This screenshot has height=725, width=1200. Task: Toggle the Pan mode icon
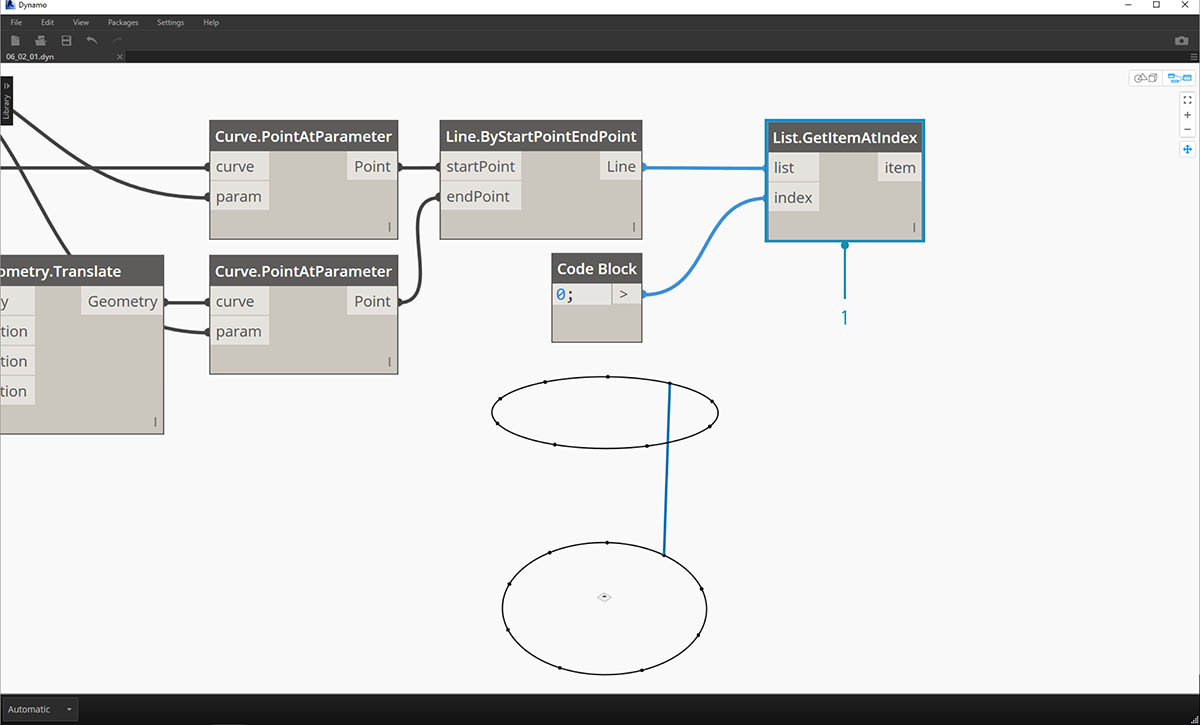tap(1187, 149)
